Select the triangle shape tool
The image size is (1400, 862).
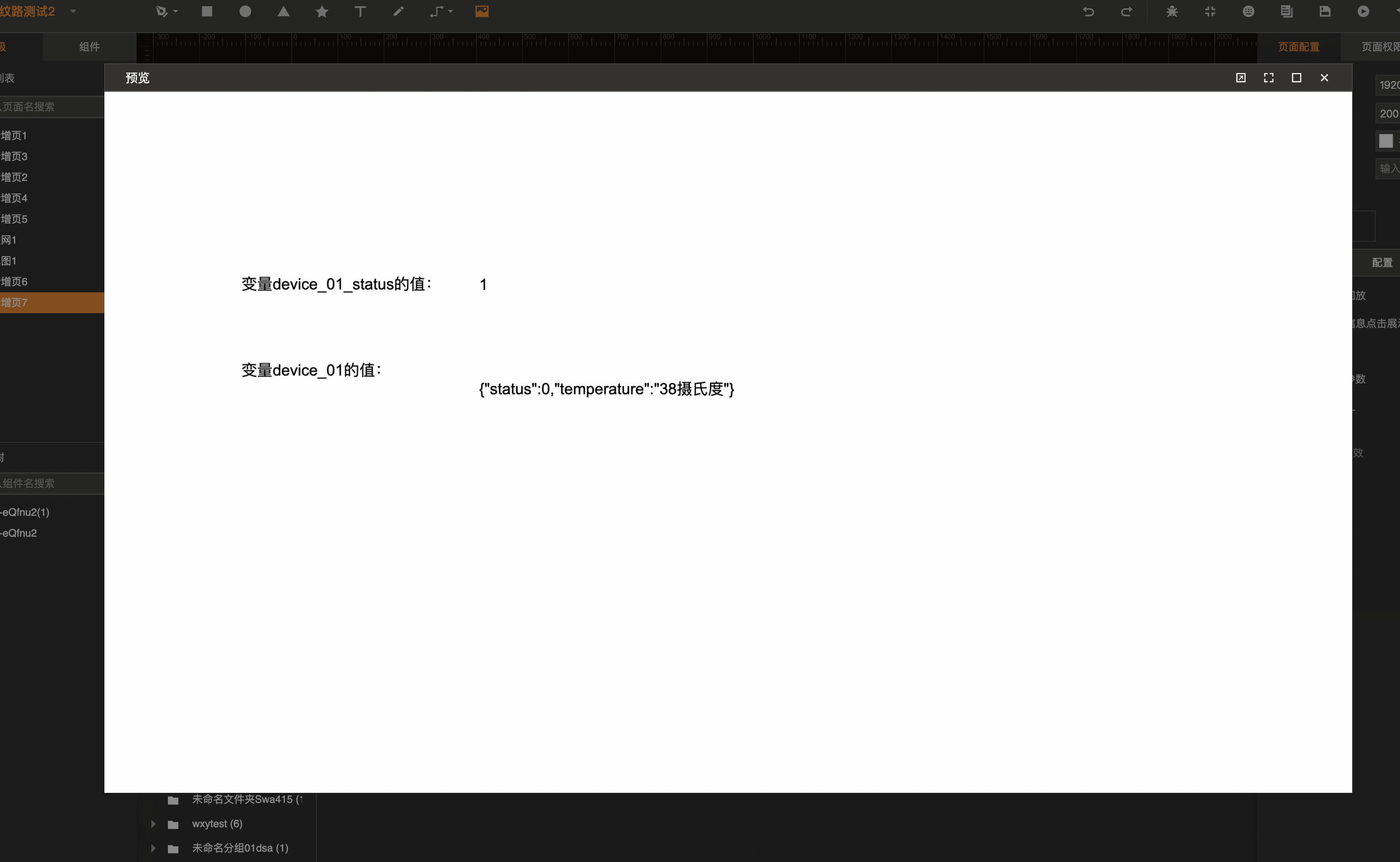pos(283,11)
